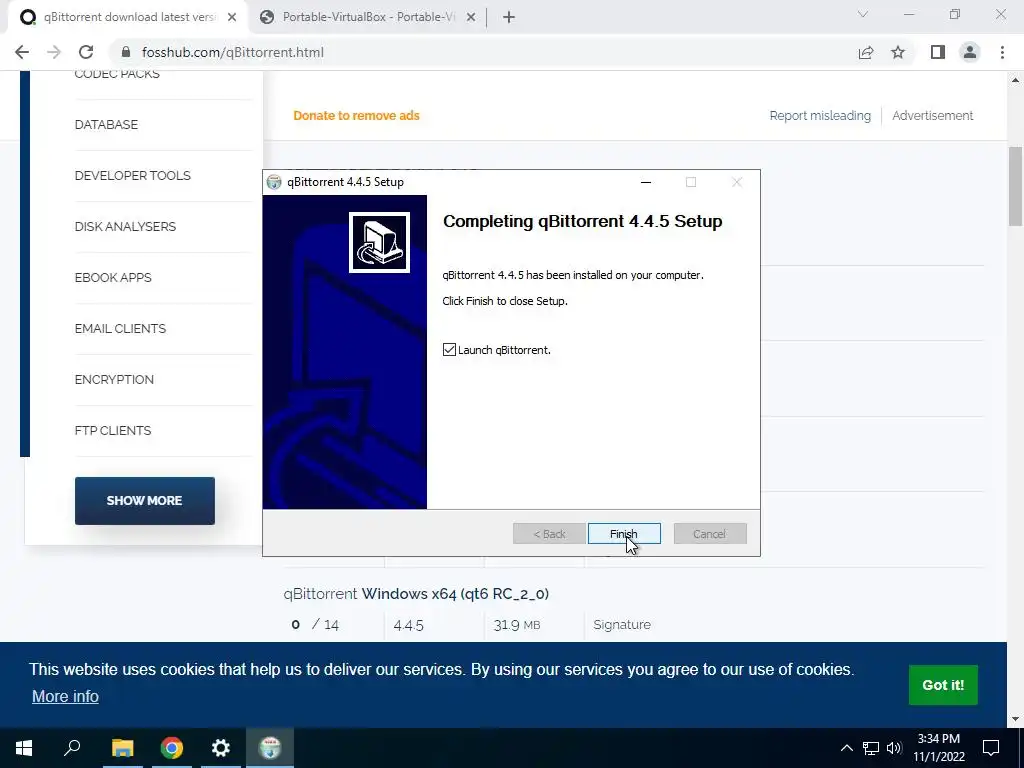Open the Database category

[x=106, y=125]
